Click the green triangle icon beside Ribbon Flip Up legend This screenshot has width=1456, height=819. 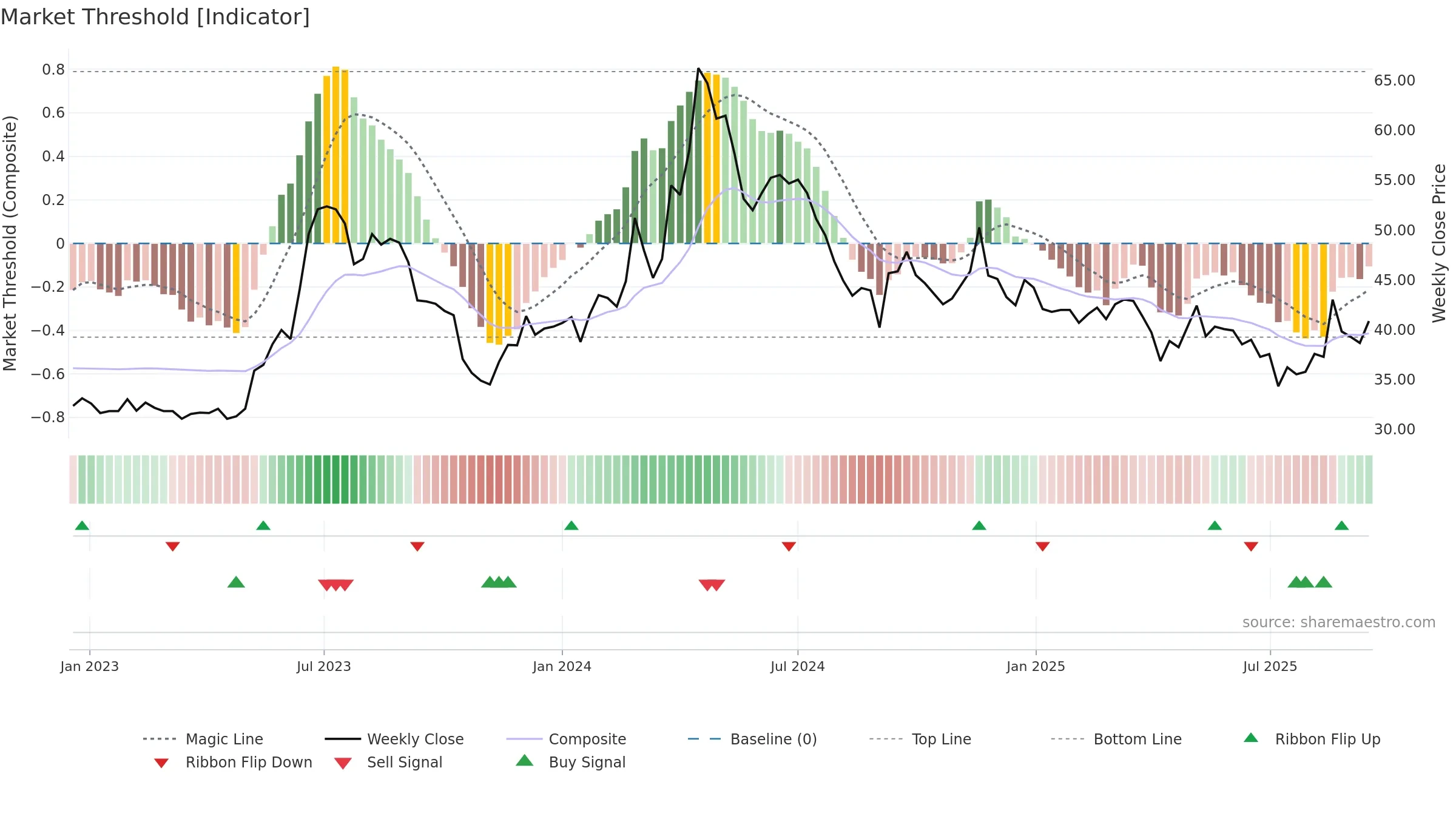coord(1251,738)
